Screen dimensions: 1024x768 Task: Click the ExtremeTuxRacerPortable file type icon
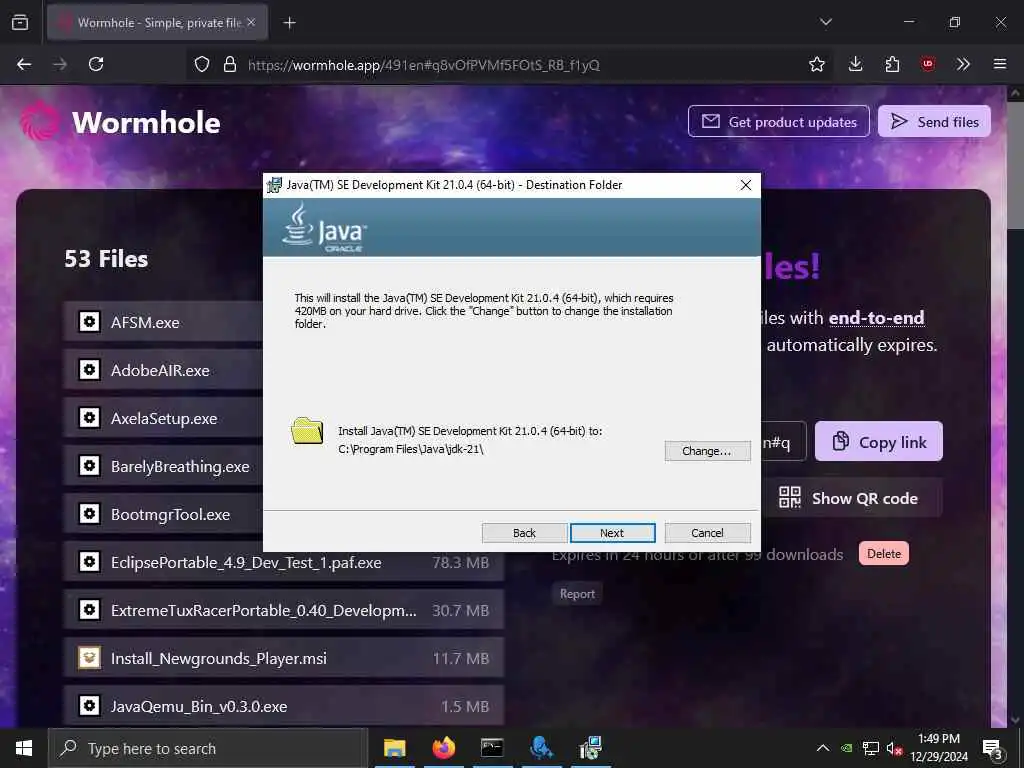click(89, 609)
